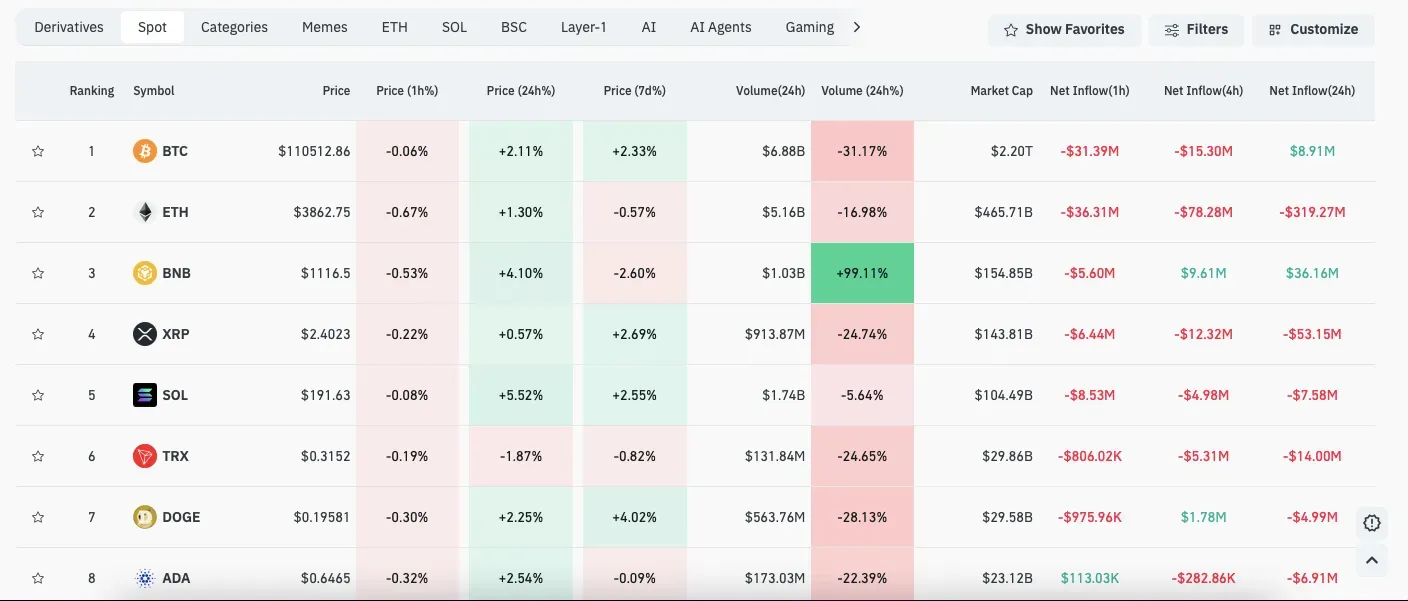Click the Cardano ADA coin icon
Screen dimensions: 1408x601
pos(145,578)
